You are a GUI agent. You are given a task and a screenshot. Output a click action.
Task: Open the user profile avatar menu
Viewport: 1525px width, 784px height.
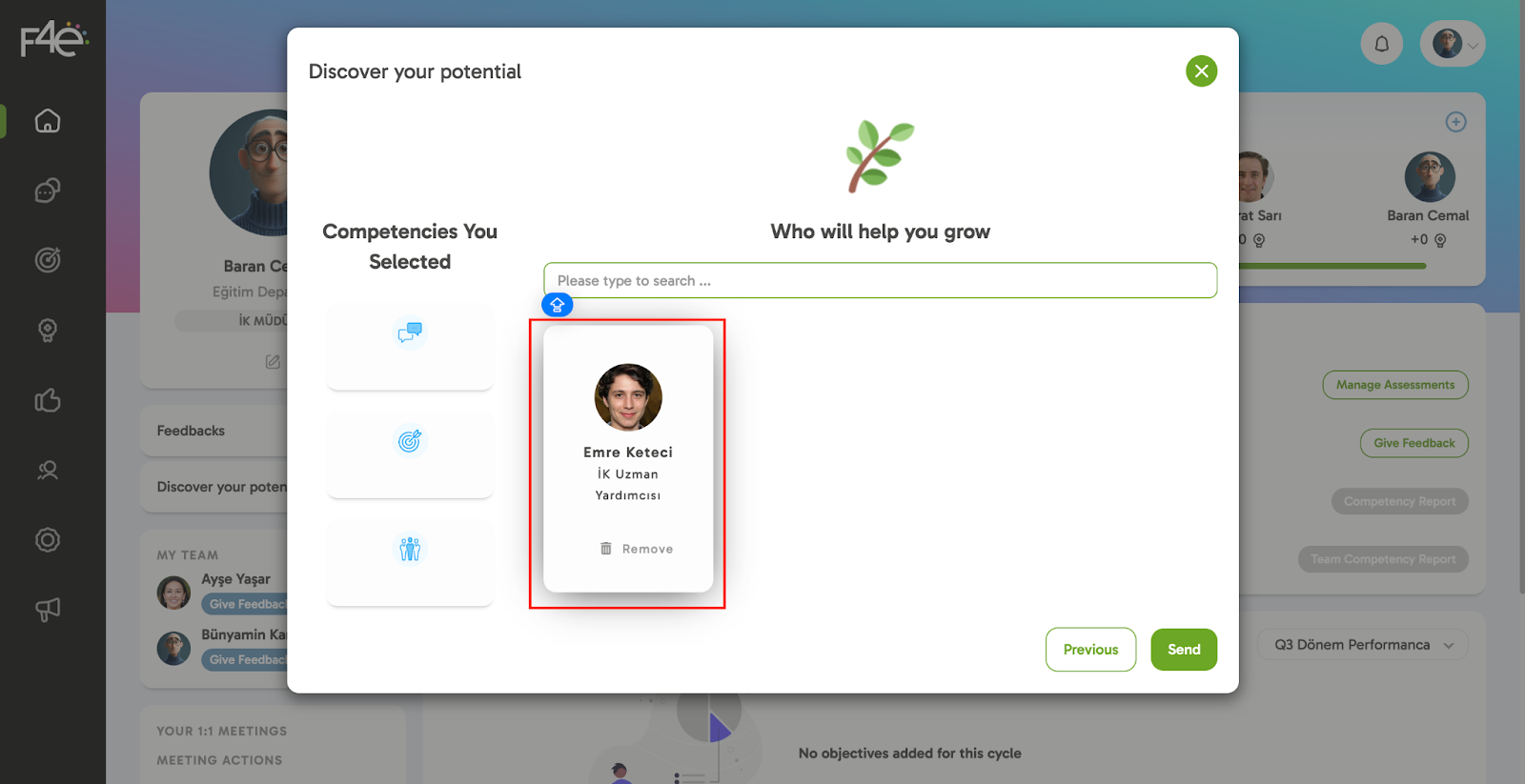pyautogui.click(x=1452, y=44)
